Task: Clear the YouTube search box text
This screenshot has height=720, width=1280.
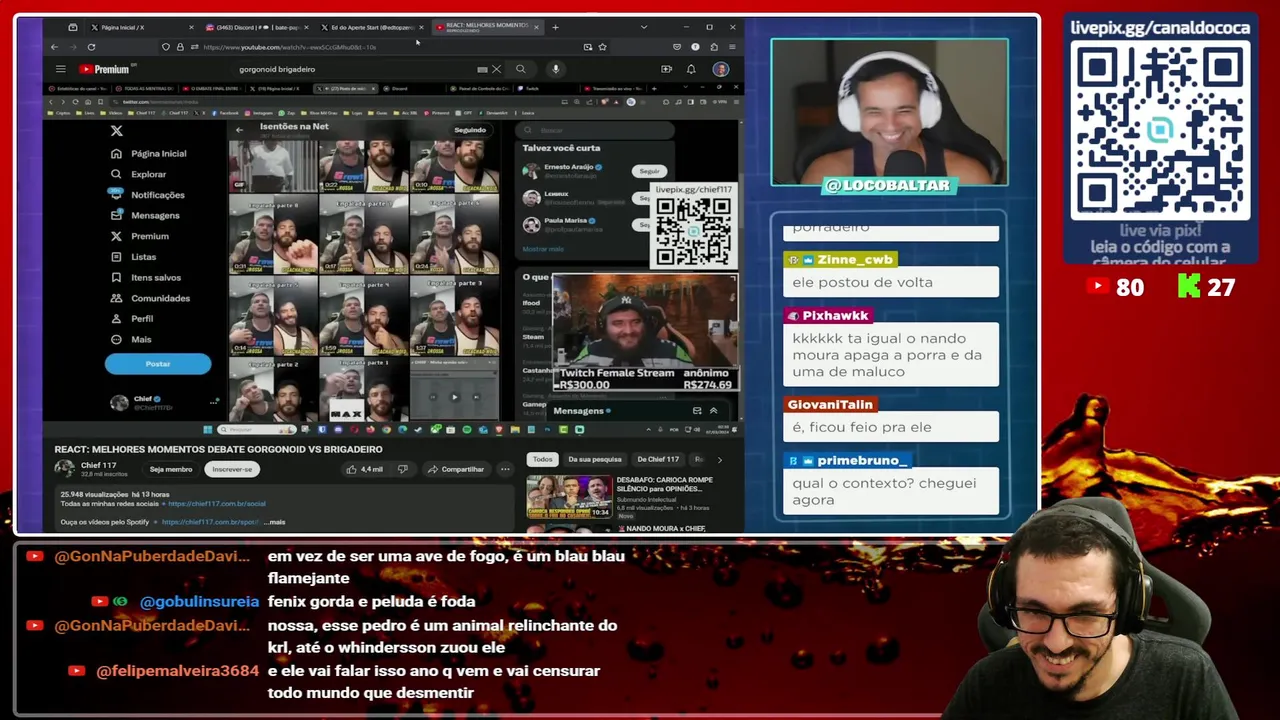Action: 496,69
